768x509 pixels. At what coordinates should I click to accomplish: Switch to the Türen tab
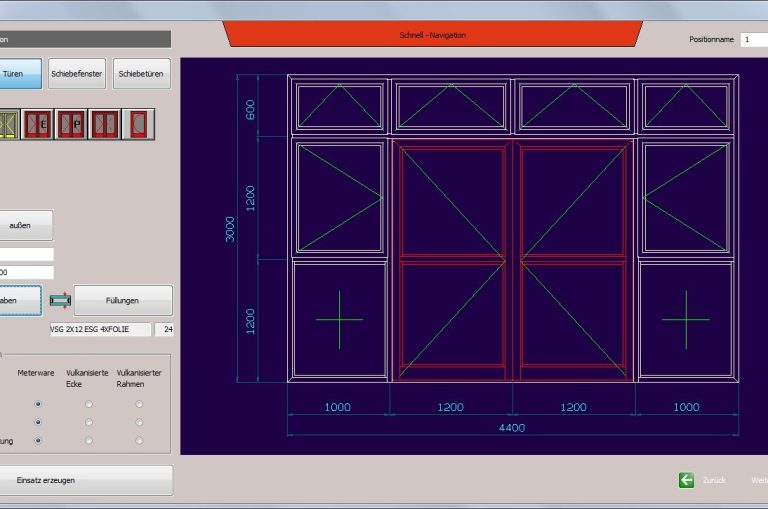[x=20, y=73]
